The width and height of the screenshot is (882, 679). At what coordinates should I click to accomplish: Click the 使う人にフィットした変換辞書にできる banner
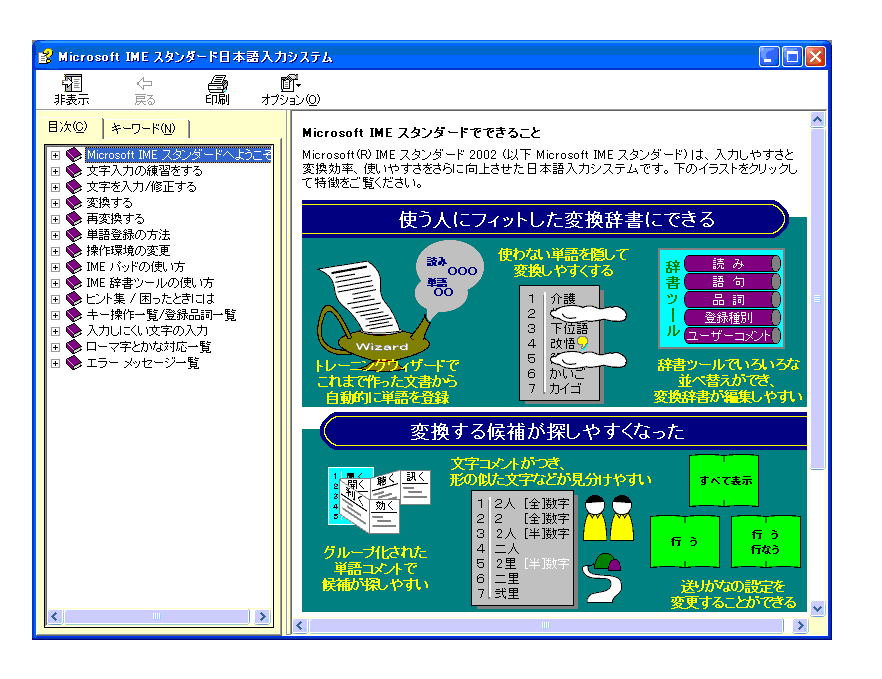[x=545, y=219]
